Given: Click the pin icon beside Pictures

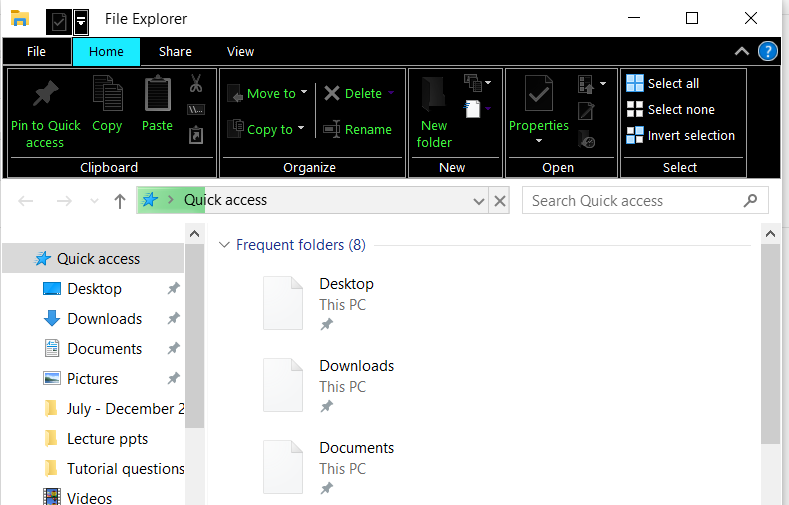Looking at the screenshot, I should coord(174,378).
